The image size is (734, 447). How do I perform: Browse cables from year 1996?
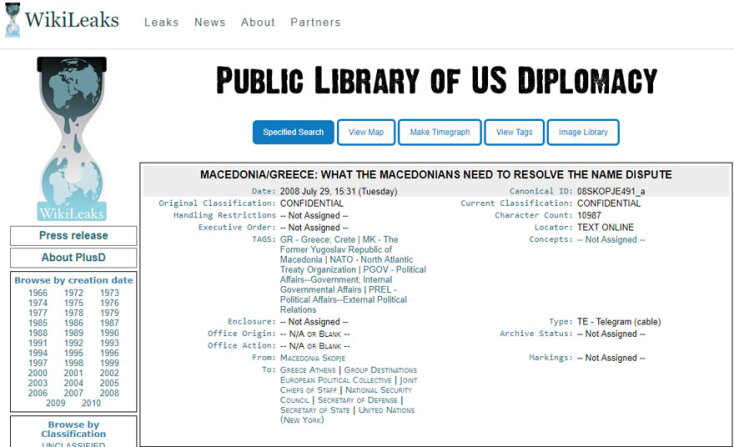coord(110,353)
